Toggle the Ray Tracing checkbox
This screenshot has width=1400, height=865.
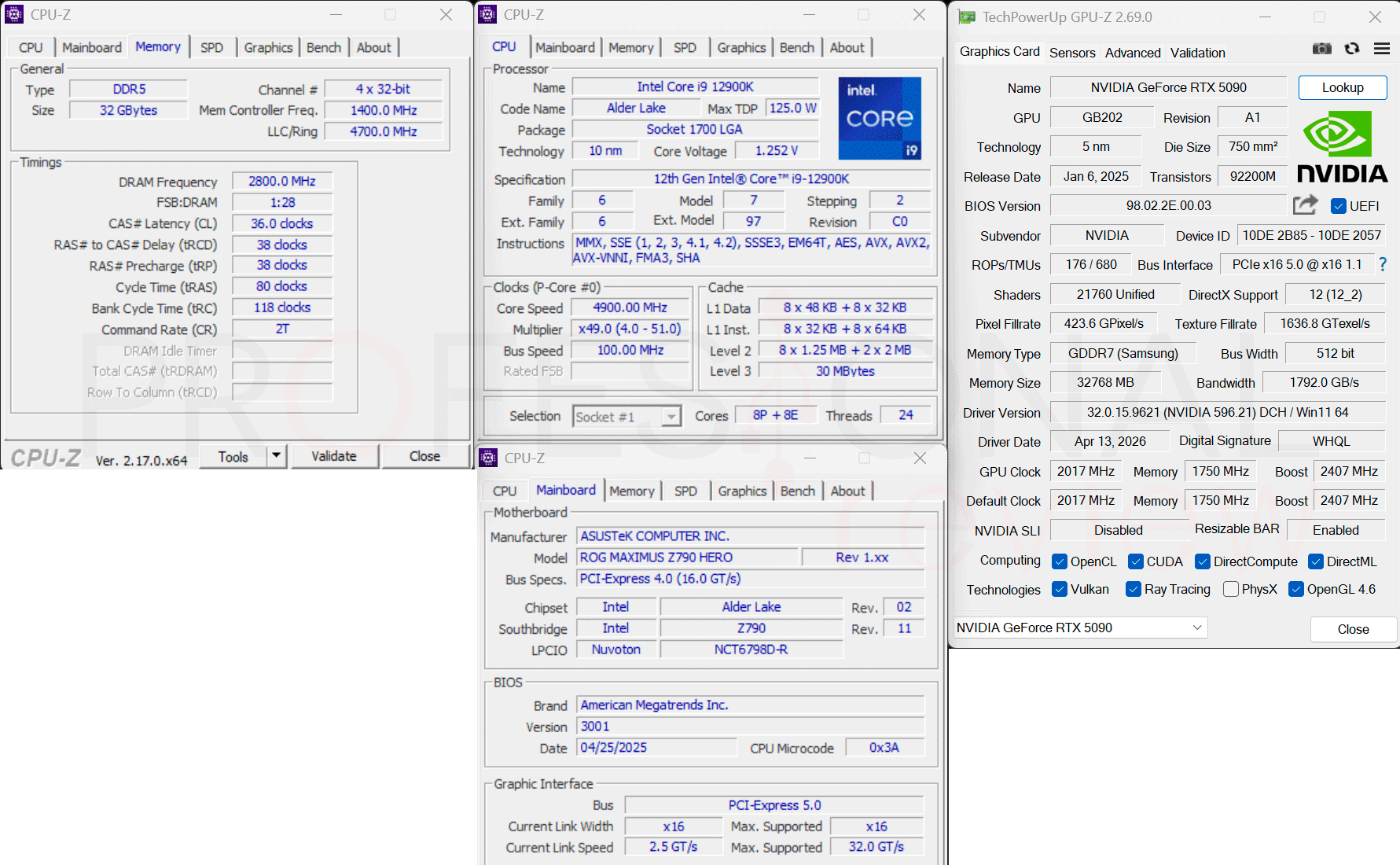pyautogui.click(x=1134, y=589)
